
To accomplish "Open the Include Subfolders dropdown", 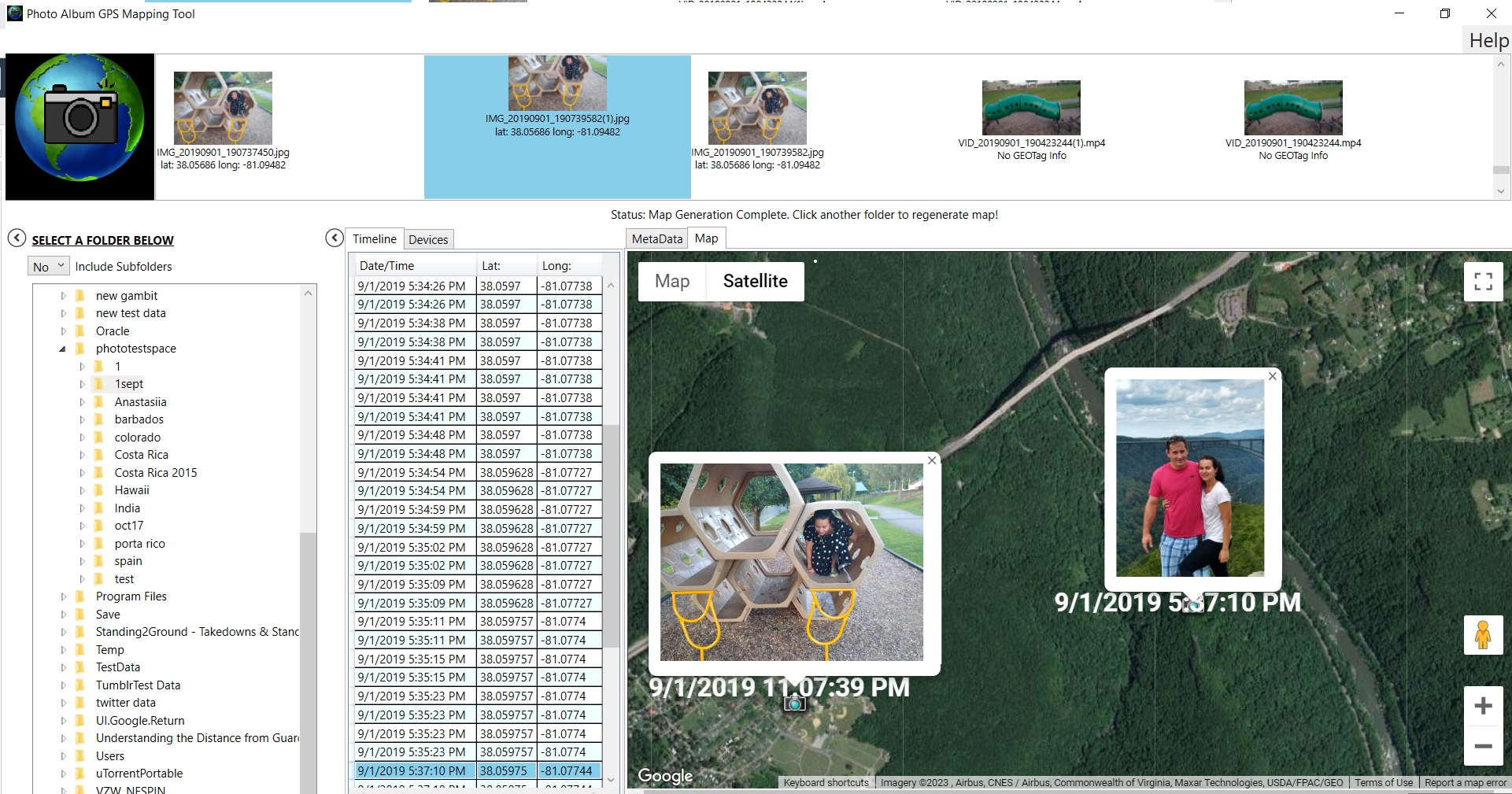I will (49, 267).
